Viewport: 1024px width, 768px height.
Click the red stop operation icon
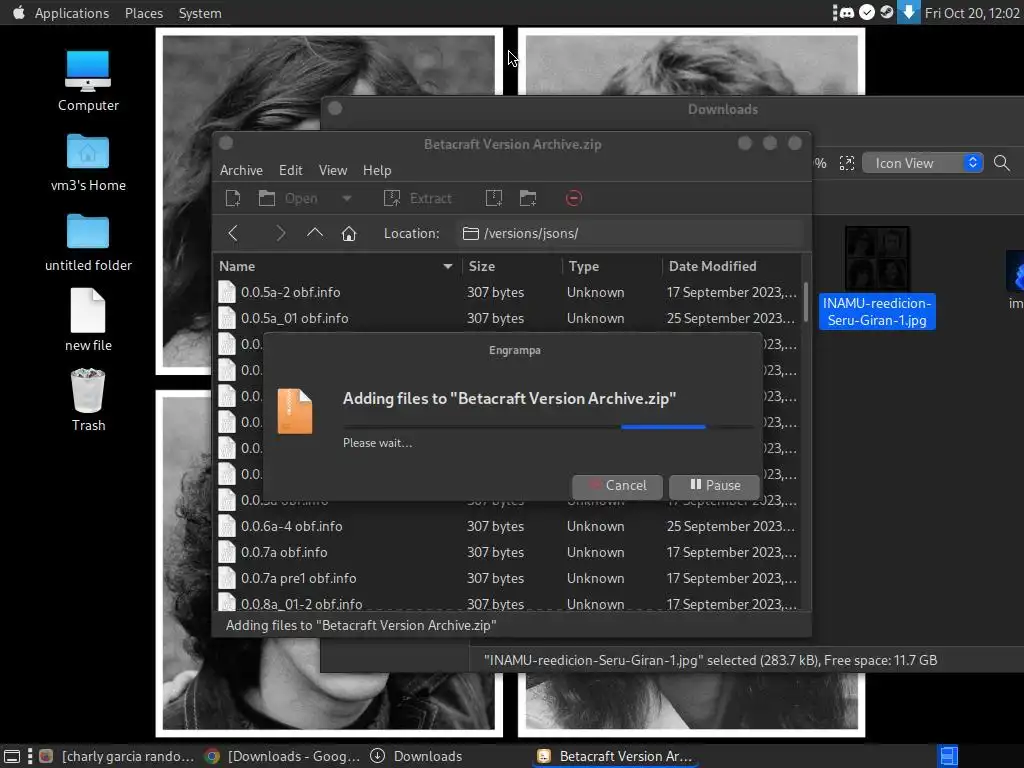[x=573, y=198]
